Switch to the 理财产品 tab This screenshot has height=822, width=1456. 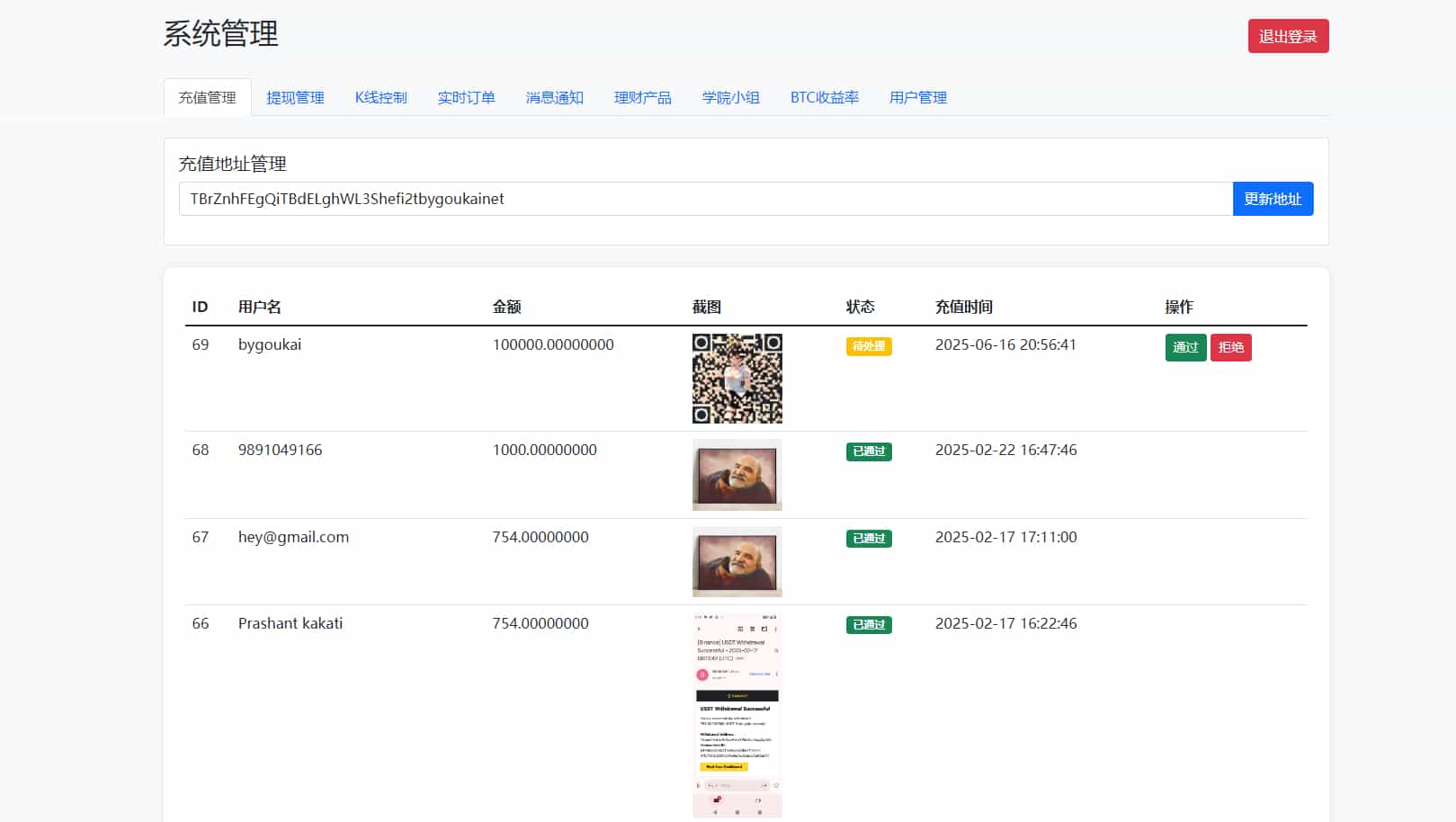point(642,98)
